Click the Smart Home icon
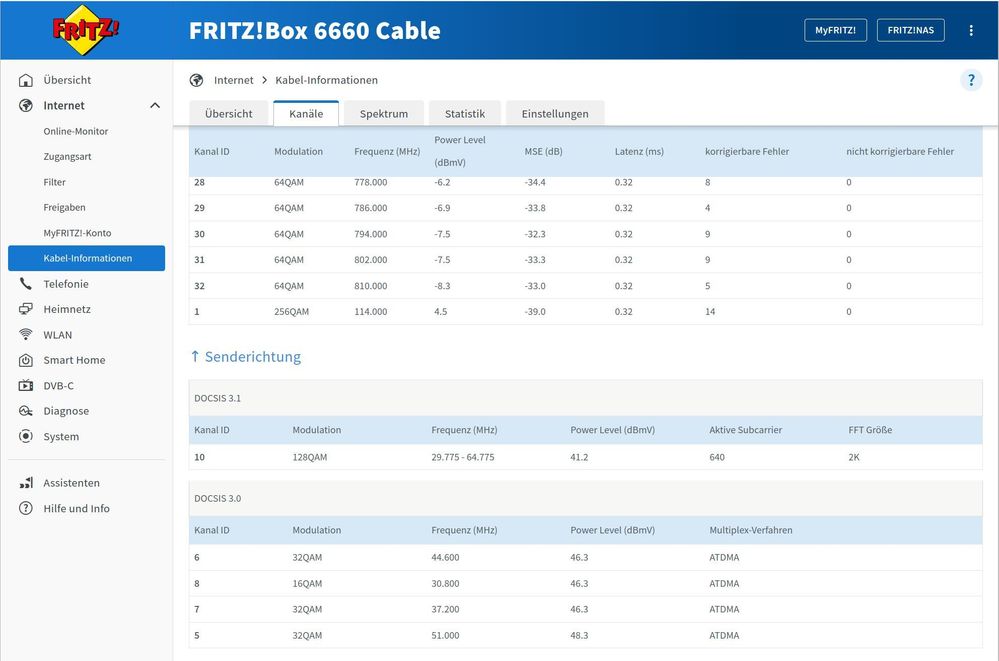 pyautogui.click(x=26, y=360)
